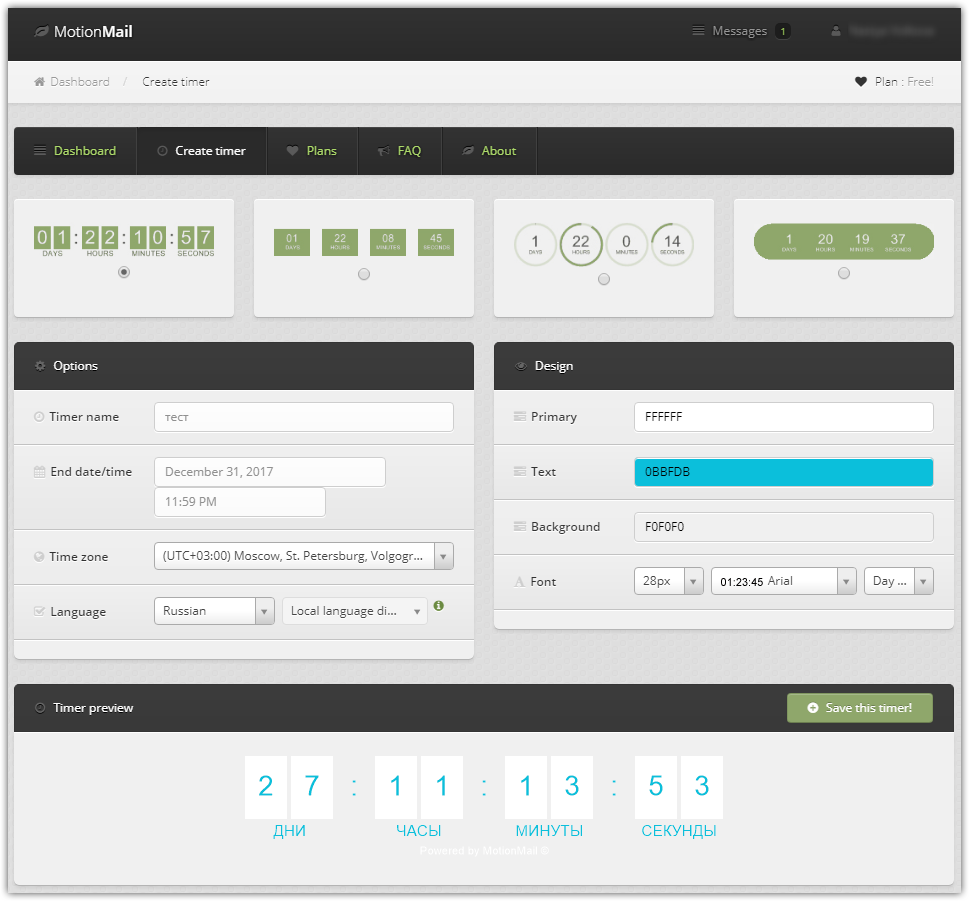Click the green info icon near Language
The image size is (969, 901).
coord(439,606)
